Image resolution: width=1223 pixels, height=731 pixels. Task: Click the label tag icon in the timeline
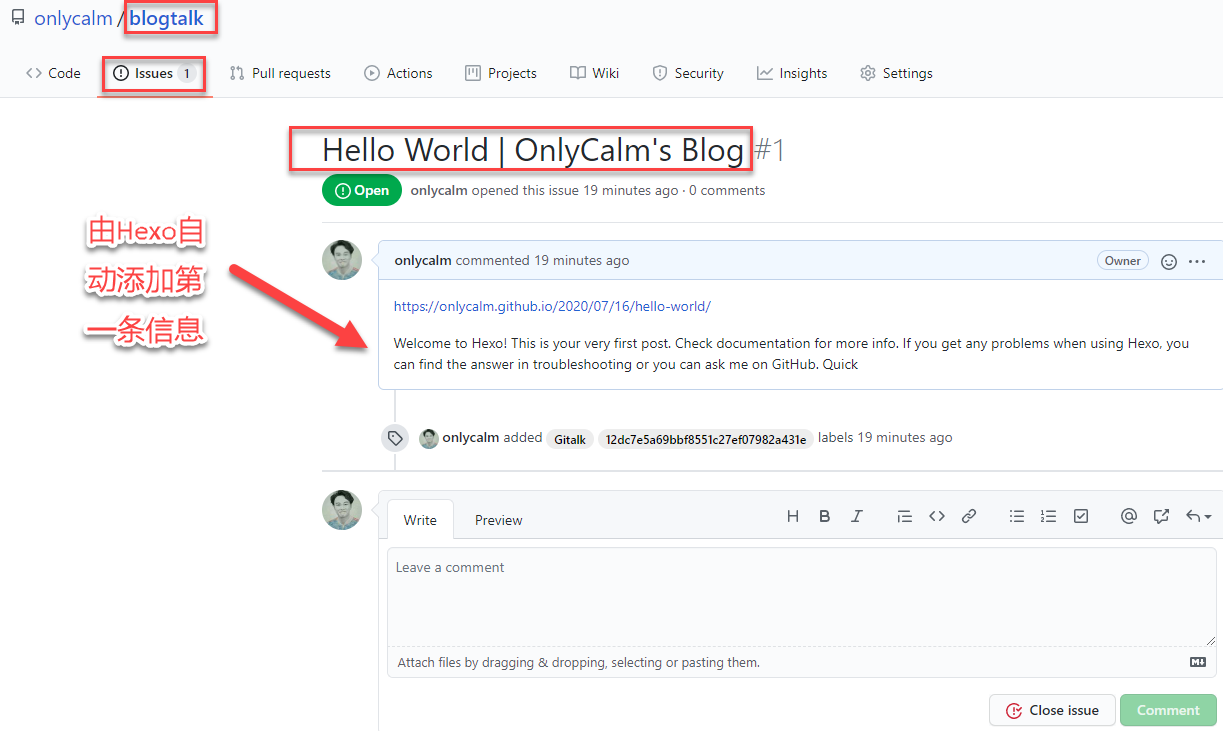point(395,438)
